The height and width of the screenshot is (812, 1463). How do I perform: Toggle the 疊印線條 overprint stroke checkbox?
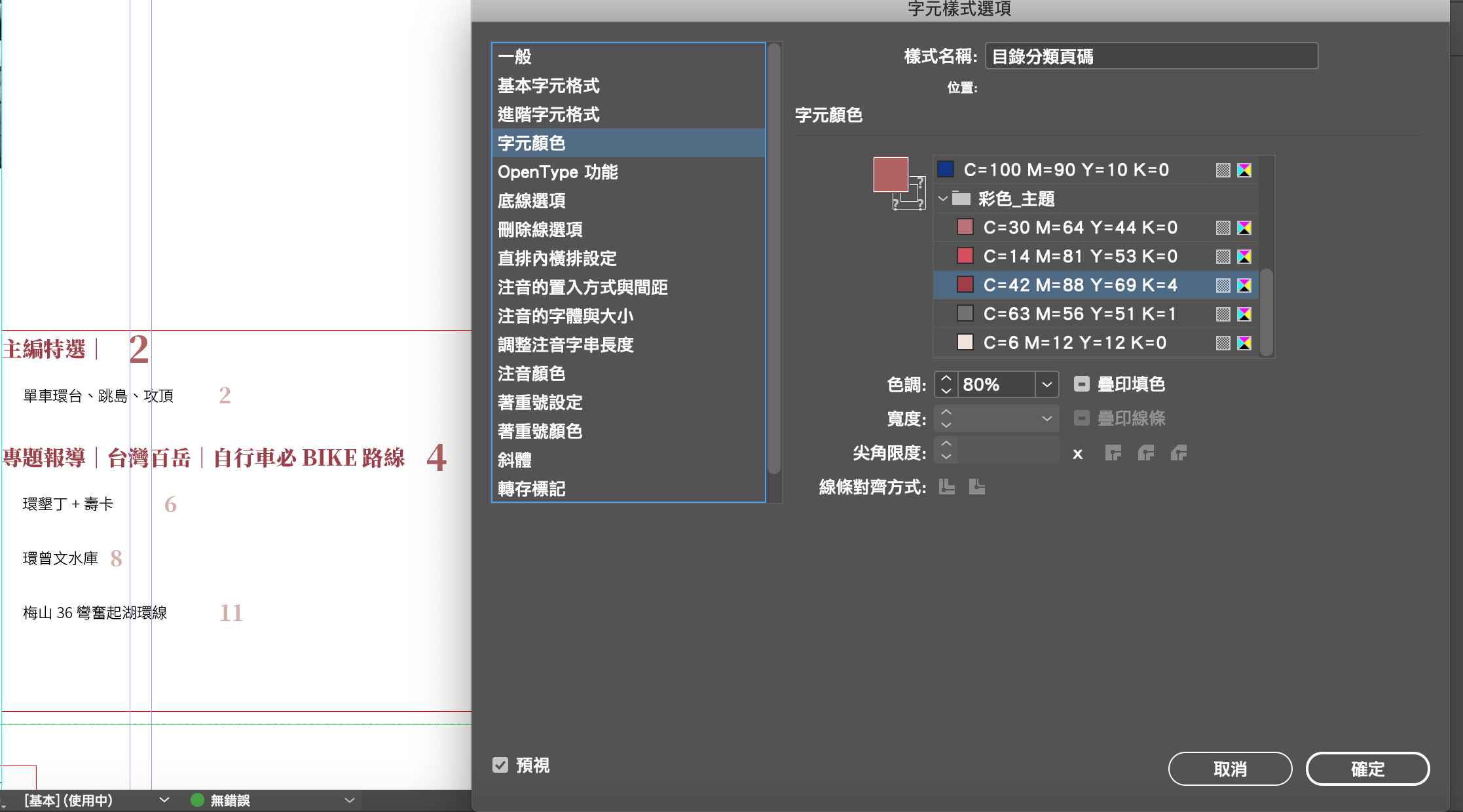pyautogui.click(x=1082, y=418)
